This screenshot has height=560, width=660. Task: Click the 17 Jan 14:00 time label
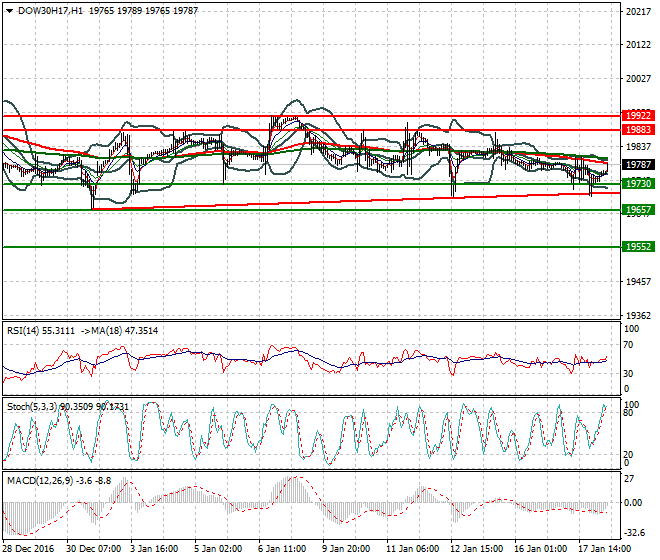pos(604,549)
